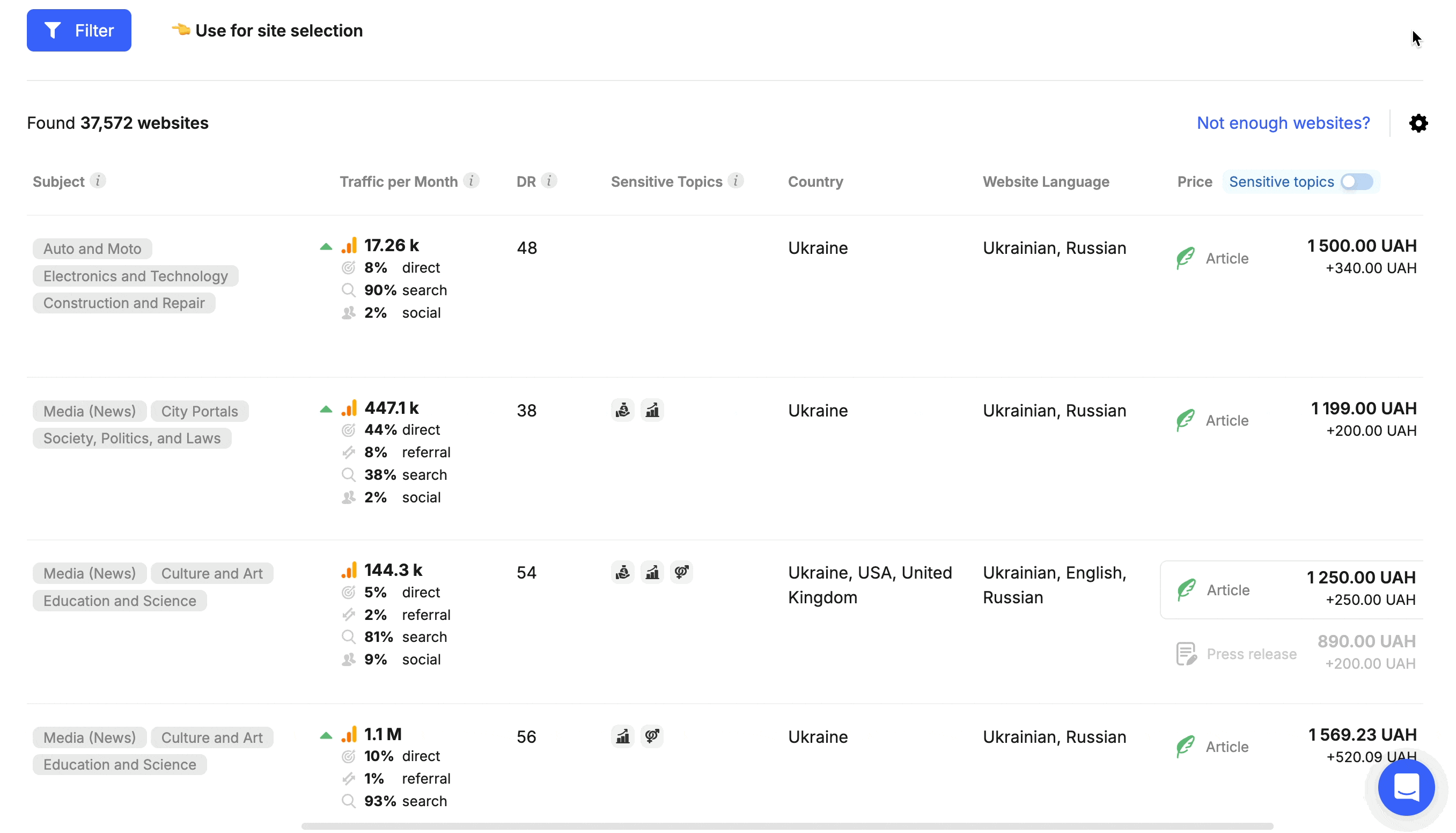The width and height of the screenshot is (1456, 833).
Task: Click the Not enough websites? link
Action: click(1283, 123)
